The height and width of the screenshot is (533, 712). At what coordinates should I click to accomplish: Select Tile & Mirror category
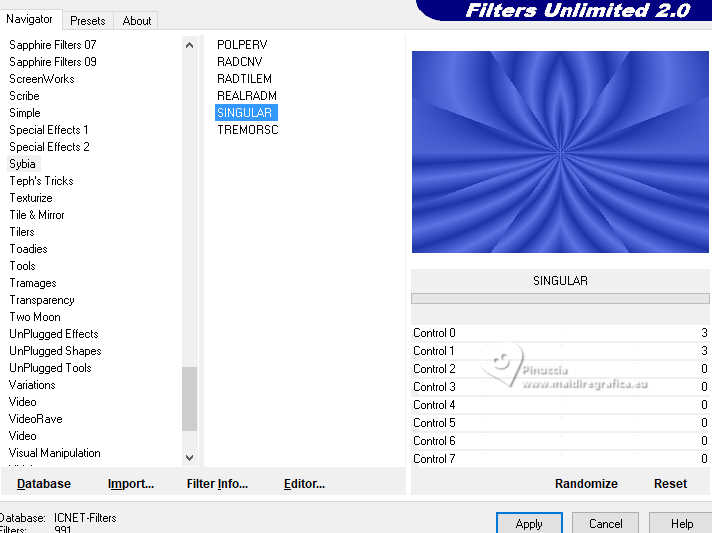pos(37,215)
